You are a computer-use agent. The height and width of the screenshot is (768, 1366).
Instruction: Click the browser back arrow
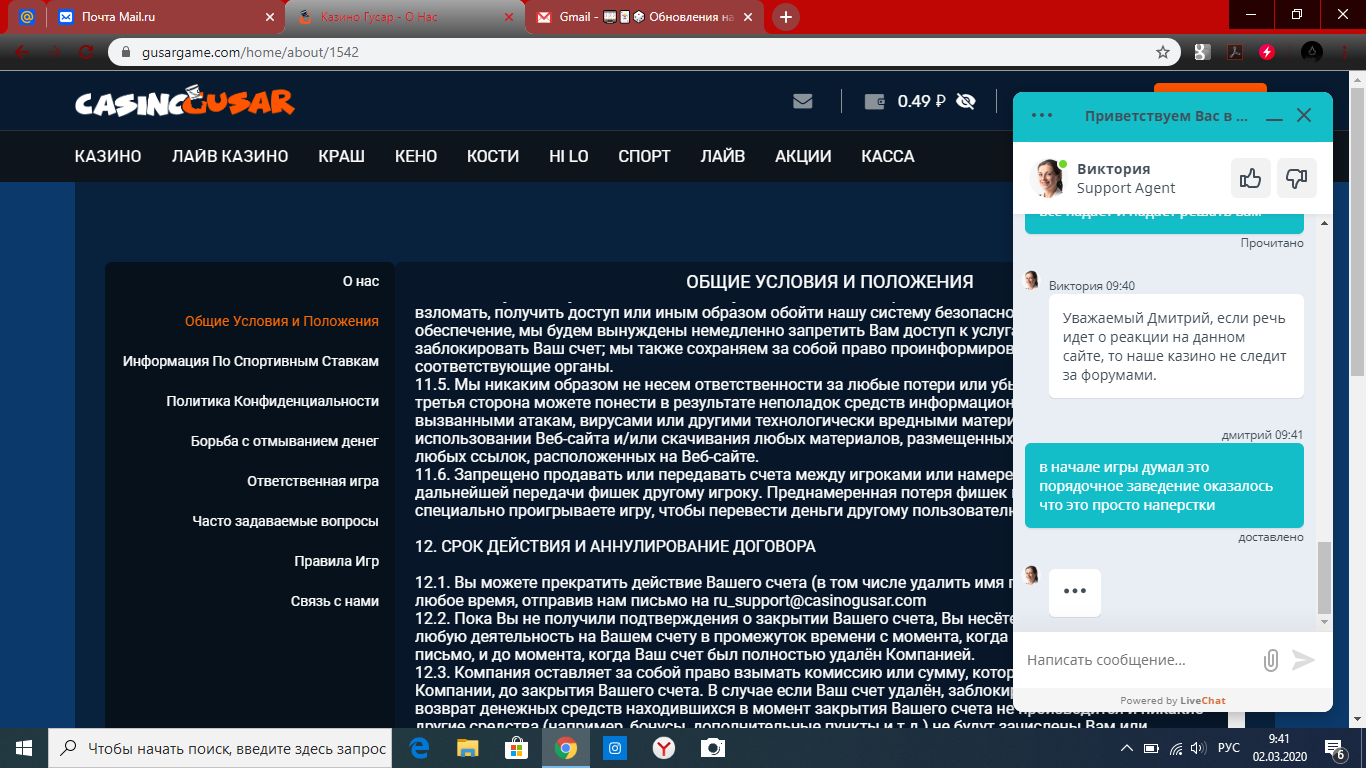pos(23,52)
